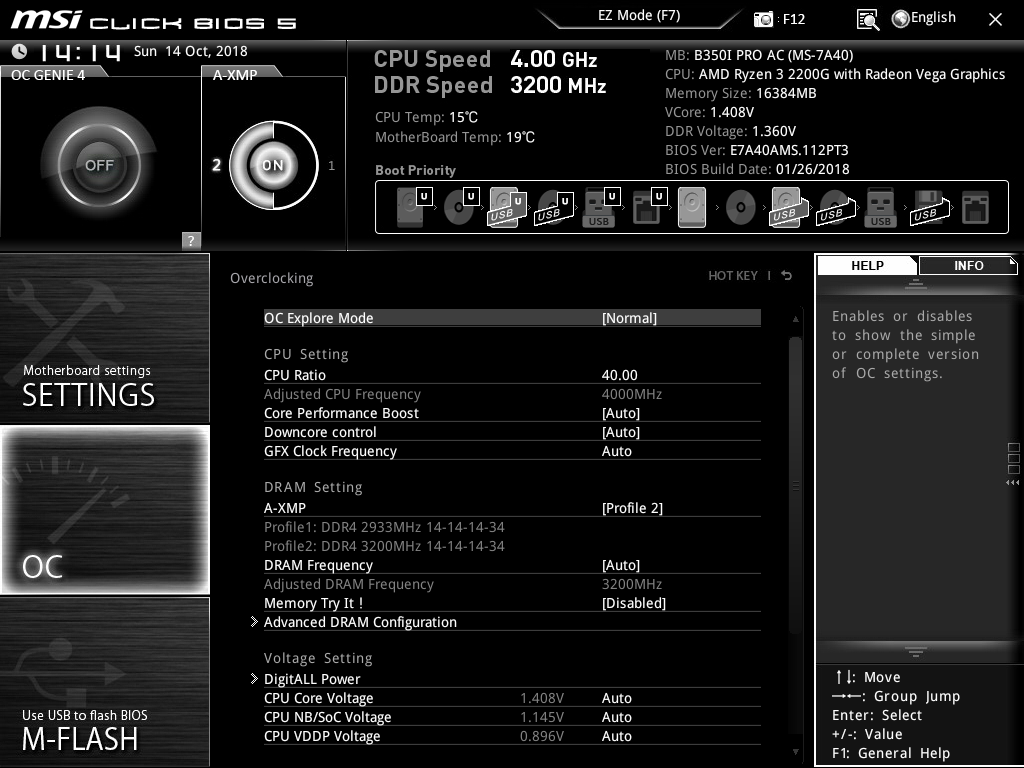This screenshot has width=1024, height=768.
Task: Click the globe language icon
Action: [x=900, y=19]
